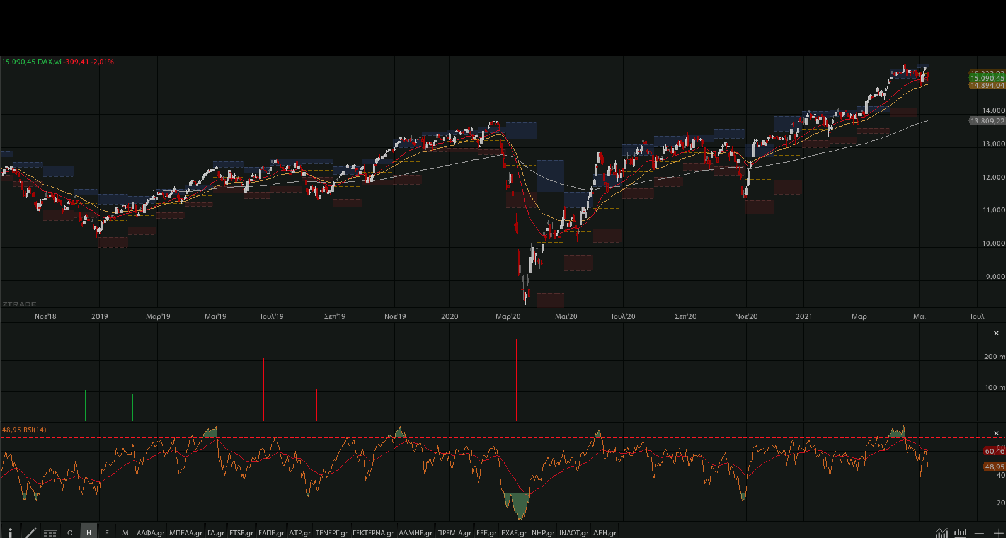Click the DAX quote header at top left
The width and height of the screenshot is (1006, 538).
pos(58,62)
